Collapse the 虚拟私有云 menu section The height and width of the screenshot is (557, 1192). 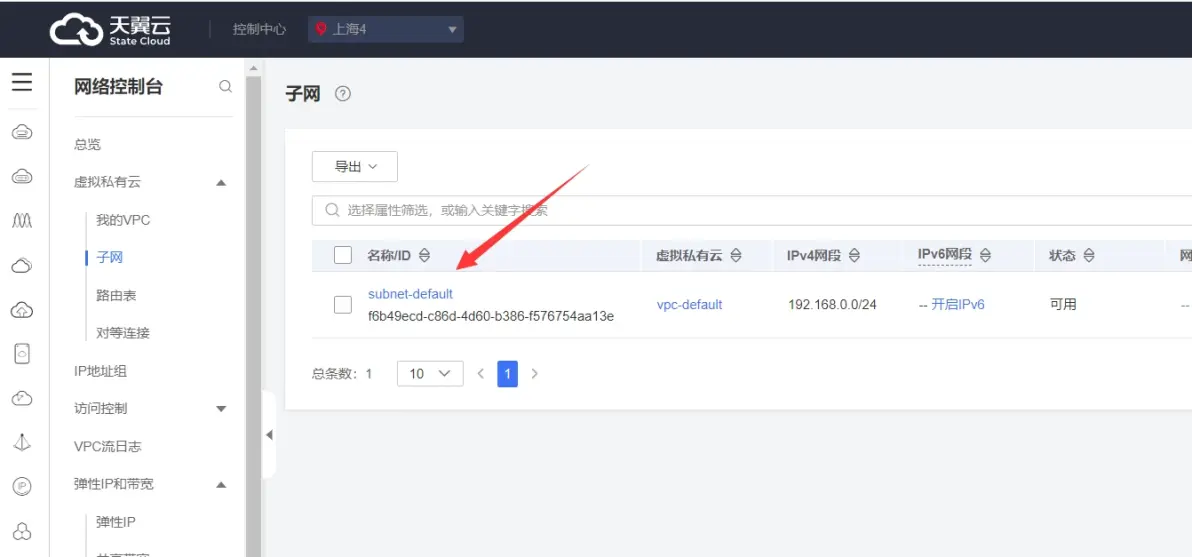coord(221,182)
